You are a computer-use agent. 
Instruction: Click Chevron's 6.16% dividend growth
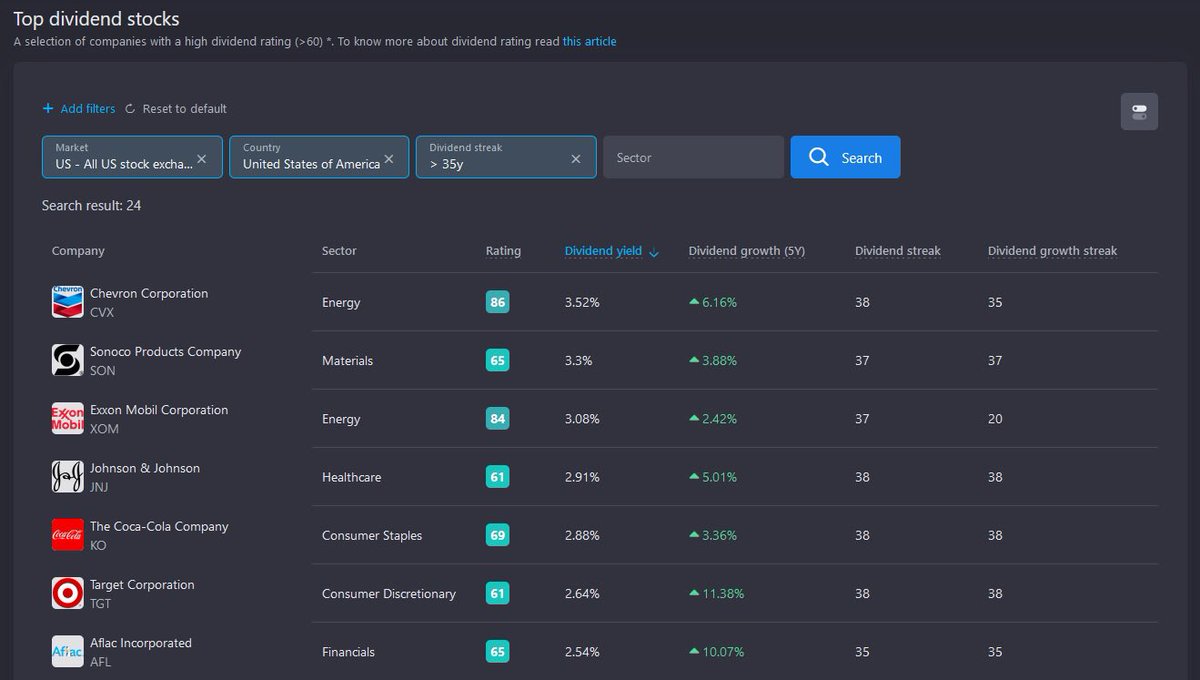tap(712, 302)
